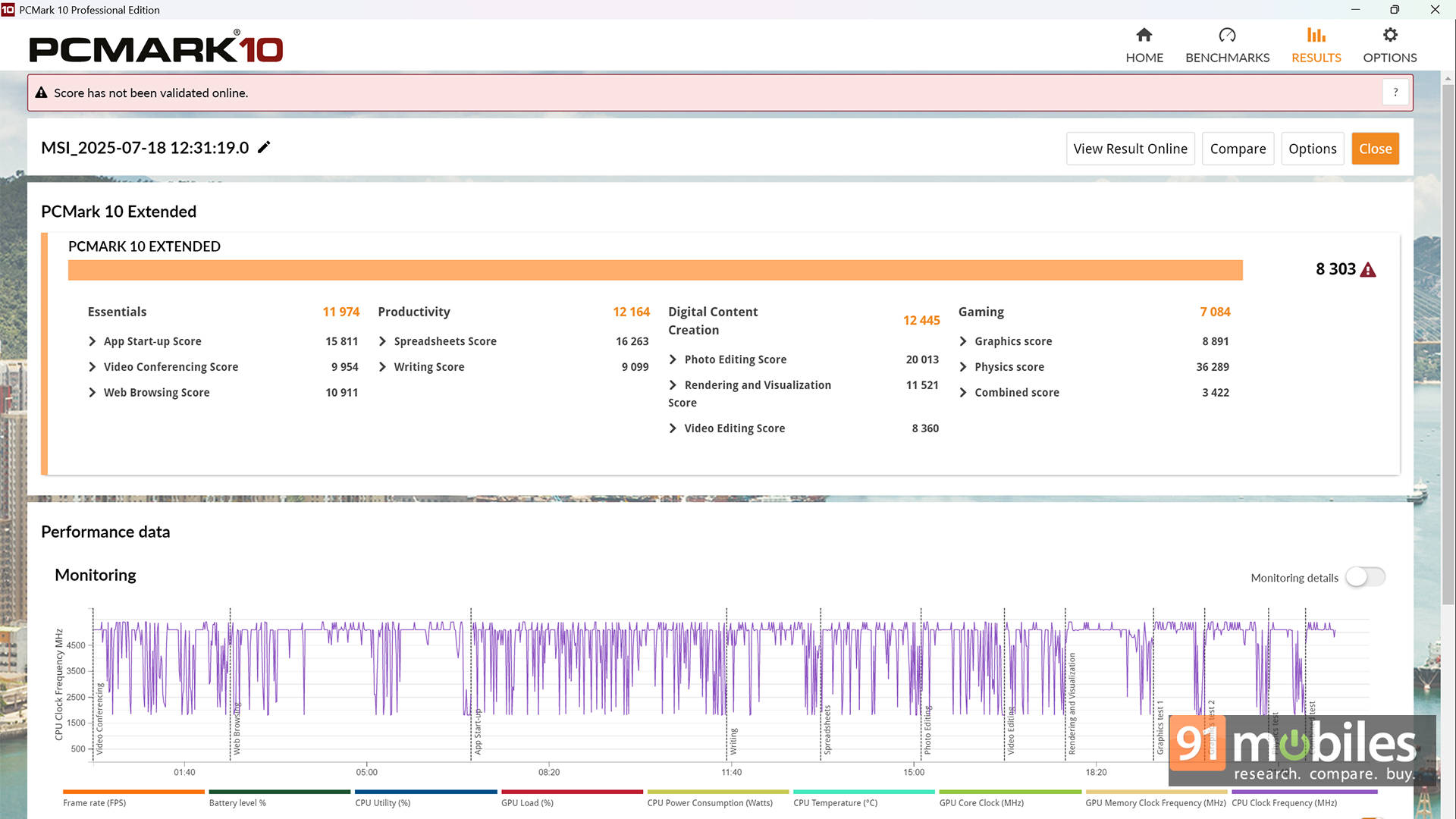1456x819 pixels.
Task: Click the Photo Editing marker on chart
Action: point(927,730)
